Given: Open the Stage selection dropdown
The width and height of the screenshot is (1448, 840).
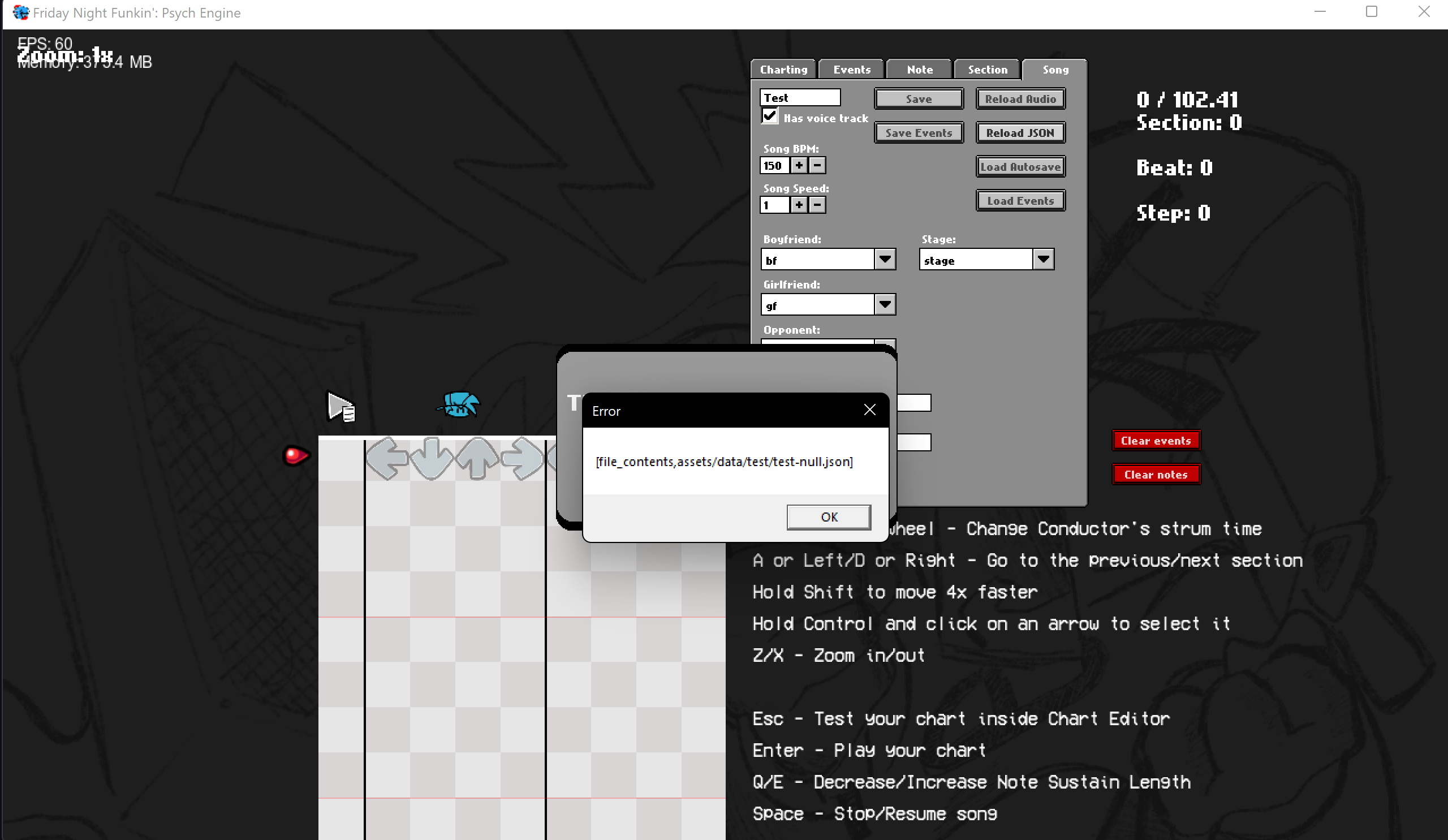Looking at the screenshot, I should tap(1044, 259).
